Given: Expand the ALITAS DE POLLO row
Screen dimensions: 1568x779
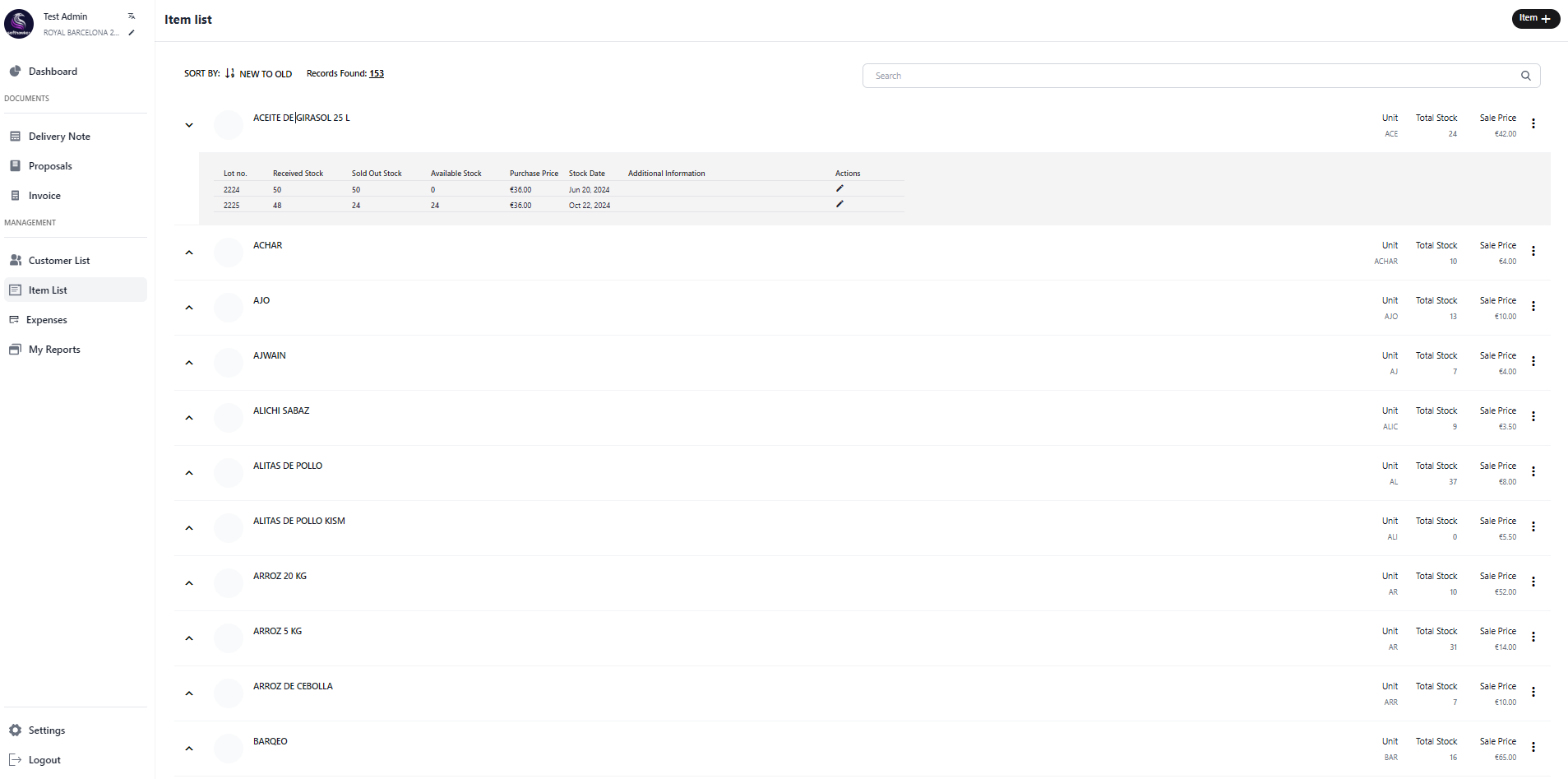Looking at the screenshot, I should [189, 473].
